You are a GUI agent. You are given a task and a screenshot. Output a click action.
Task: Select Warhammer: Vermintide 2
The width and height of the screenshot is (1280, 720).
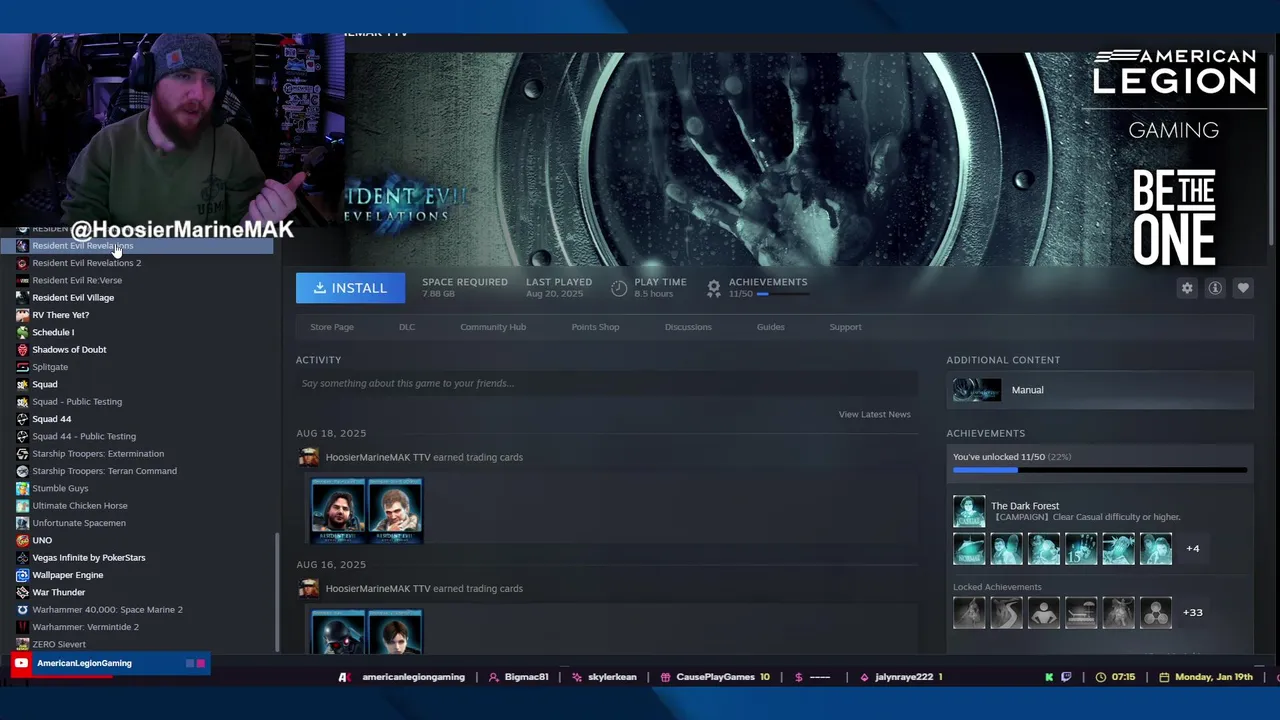(85, 627)
